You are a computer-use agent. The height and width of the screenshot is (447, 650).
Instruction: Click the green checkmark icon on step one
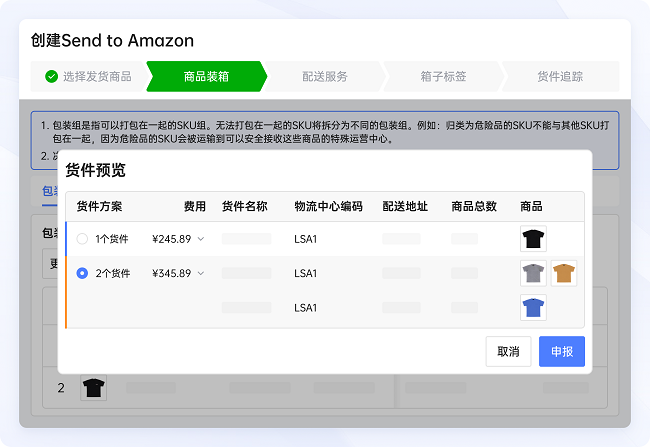[x=51, y=76]
